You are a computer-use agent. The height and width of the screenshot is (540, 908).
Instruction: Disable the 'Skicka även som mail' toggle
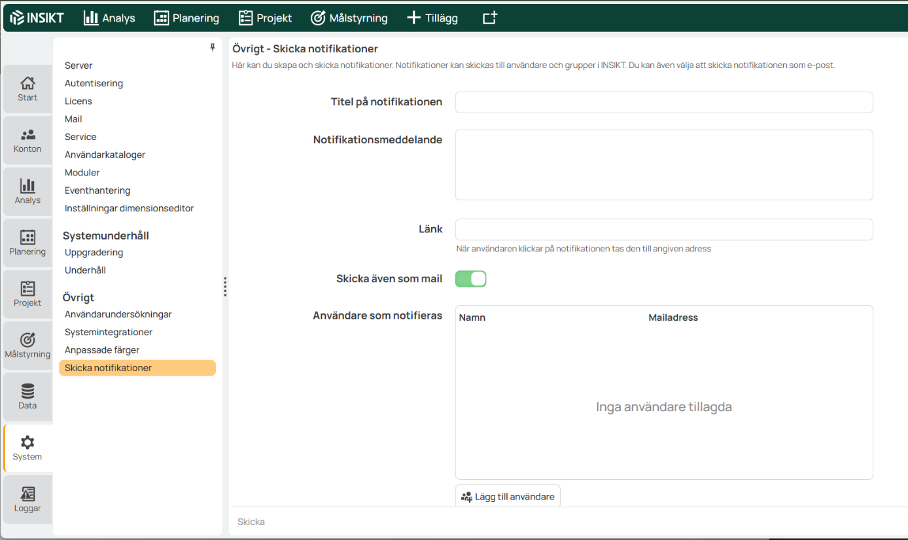(470, 279)
